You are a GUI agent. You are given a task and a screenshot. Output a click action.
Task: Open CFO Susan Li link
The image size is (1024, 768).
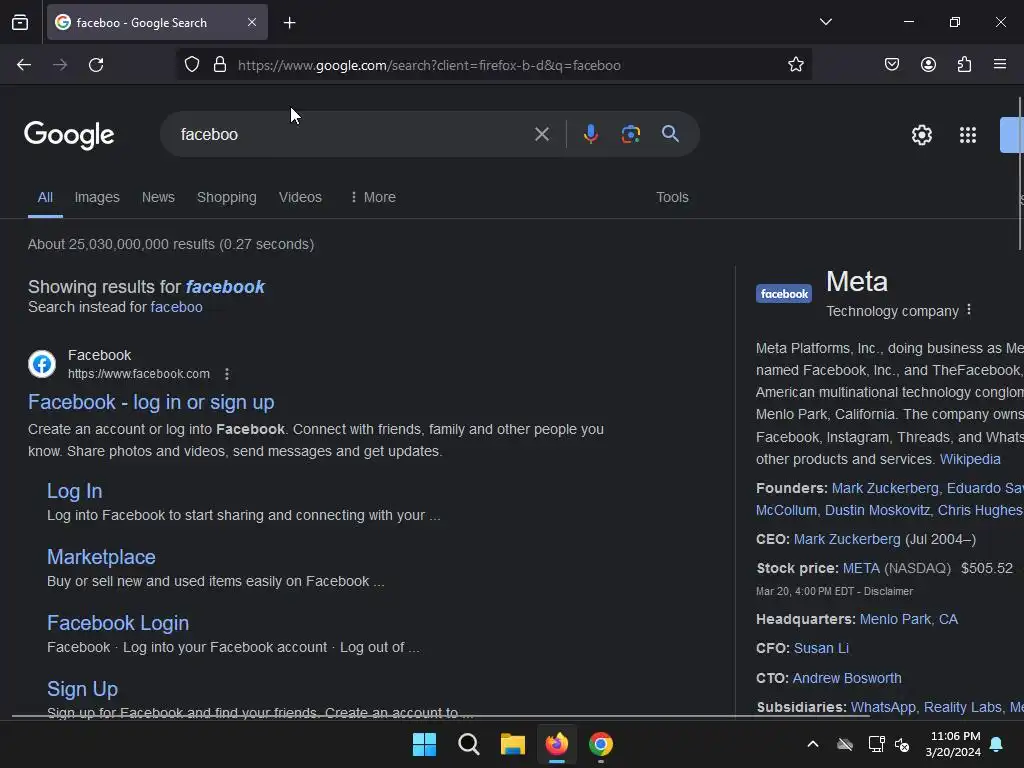point(821,648)
